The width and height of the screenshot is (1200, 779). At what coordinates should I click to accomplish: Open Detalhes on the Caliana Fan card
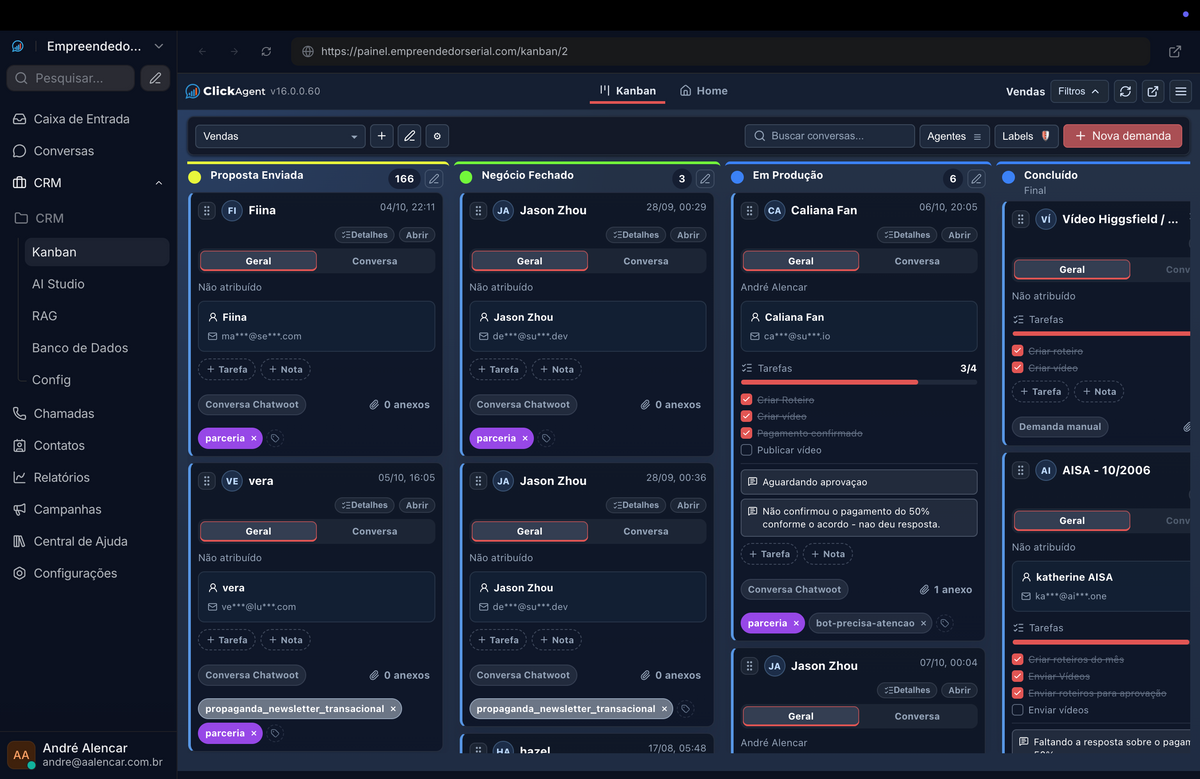tap(906, 235)
